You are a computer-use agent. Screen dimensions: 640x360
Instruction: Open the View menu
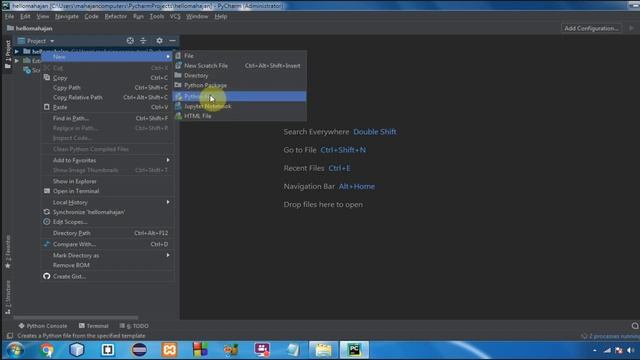[x=42, y=17]
